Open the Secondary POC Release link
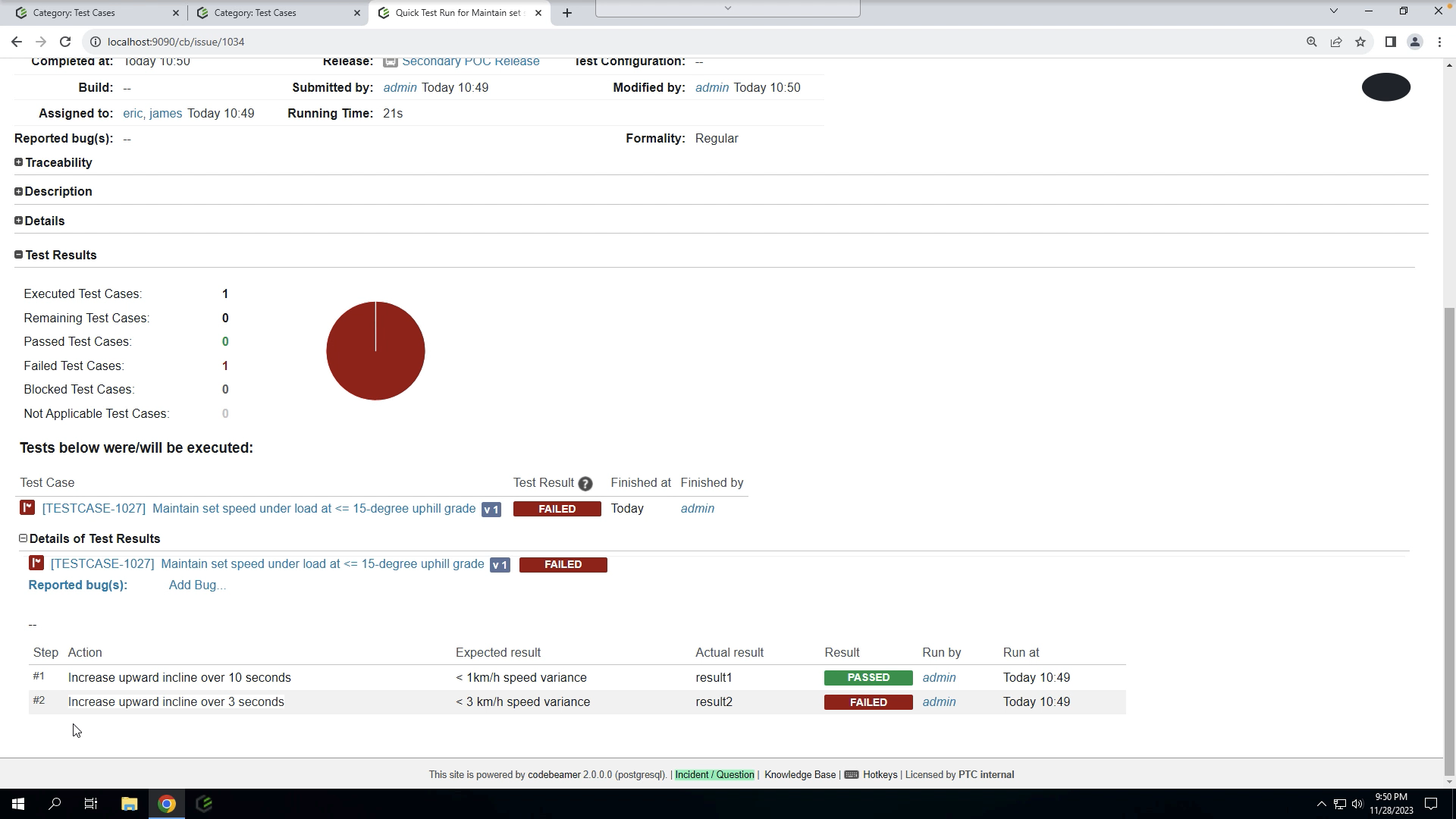 [470, 61]
